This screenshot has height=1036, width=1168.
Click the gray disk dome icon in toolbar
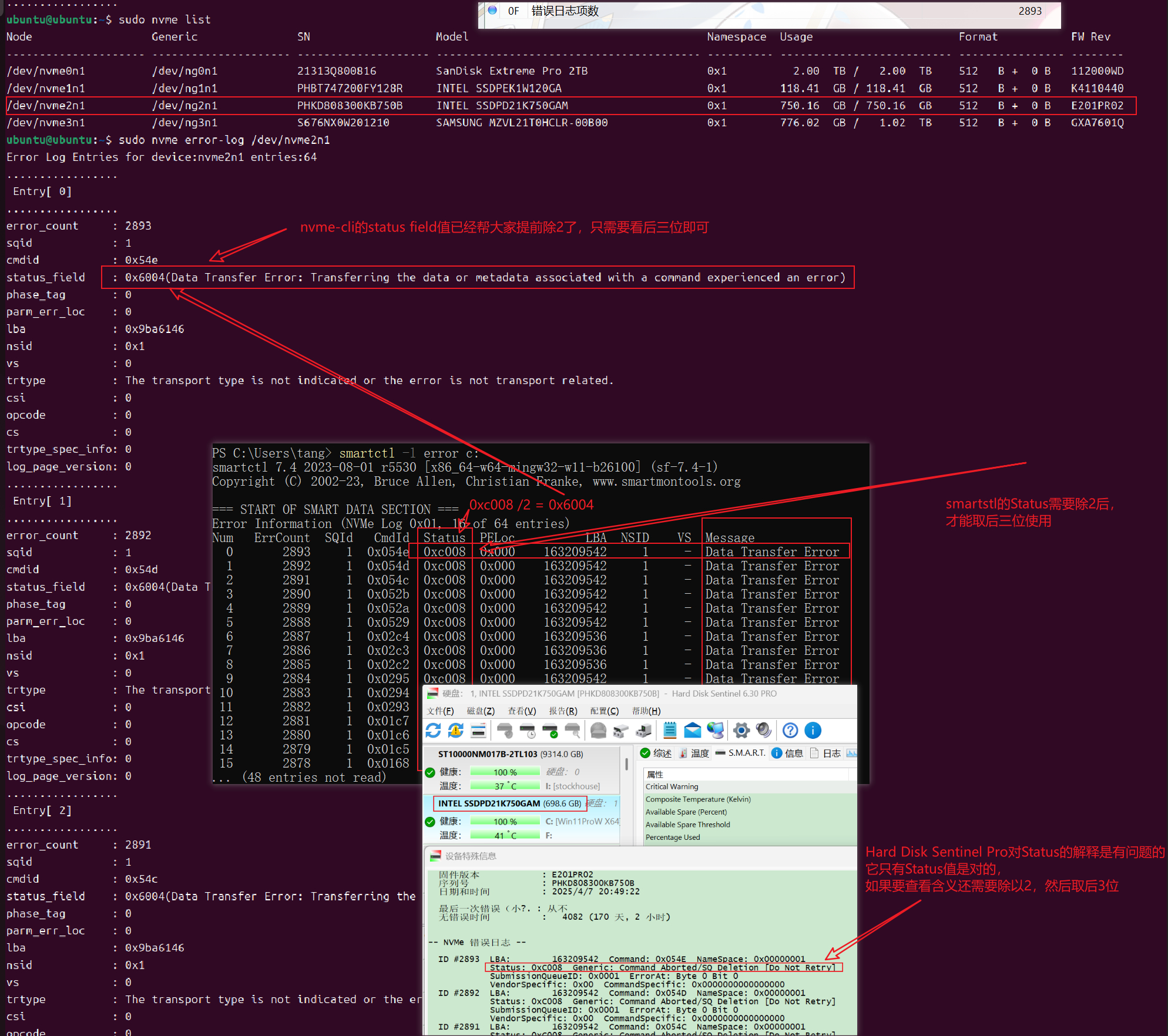click(x=598, y=730)
